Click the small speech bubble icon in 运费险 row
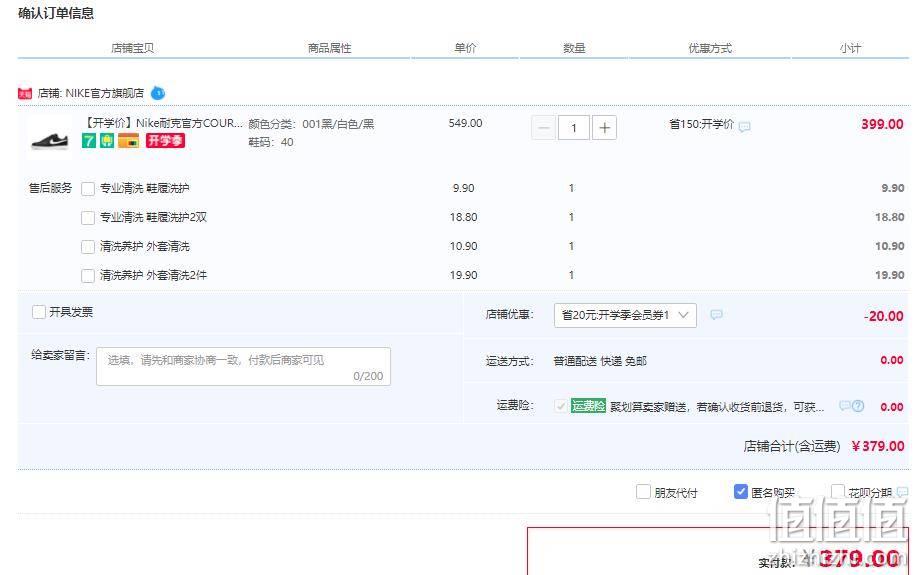The image size is (917, 575). (844, 405)
